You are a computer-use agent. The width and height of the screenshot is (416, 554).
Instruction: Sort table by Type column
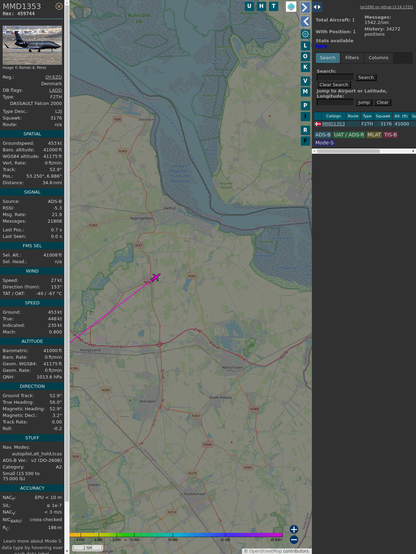[x=367, y=116]
